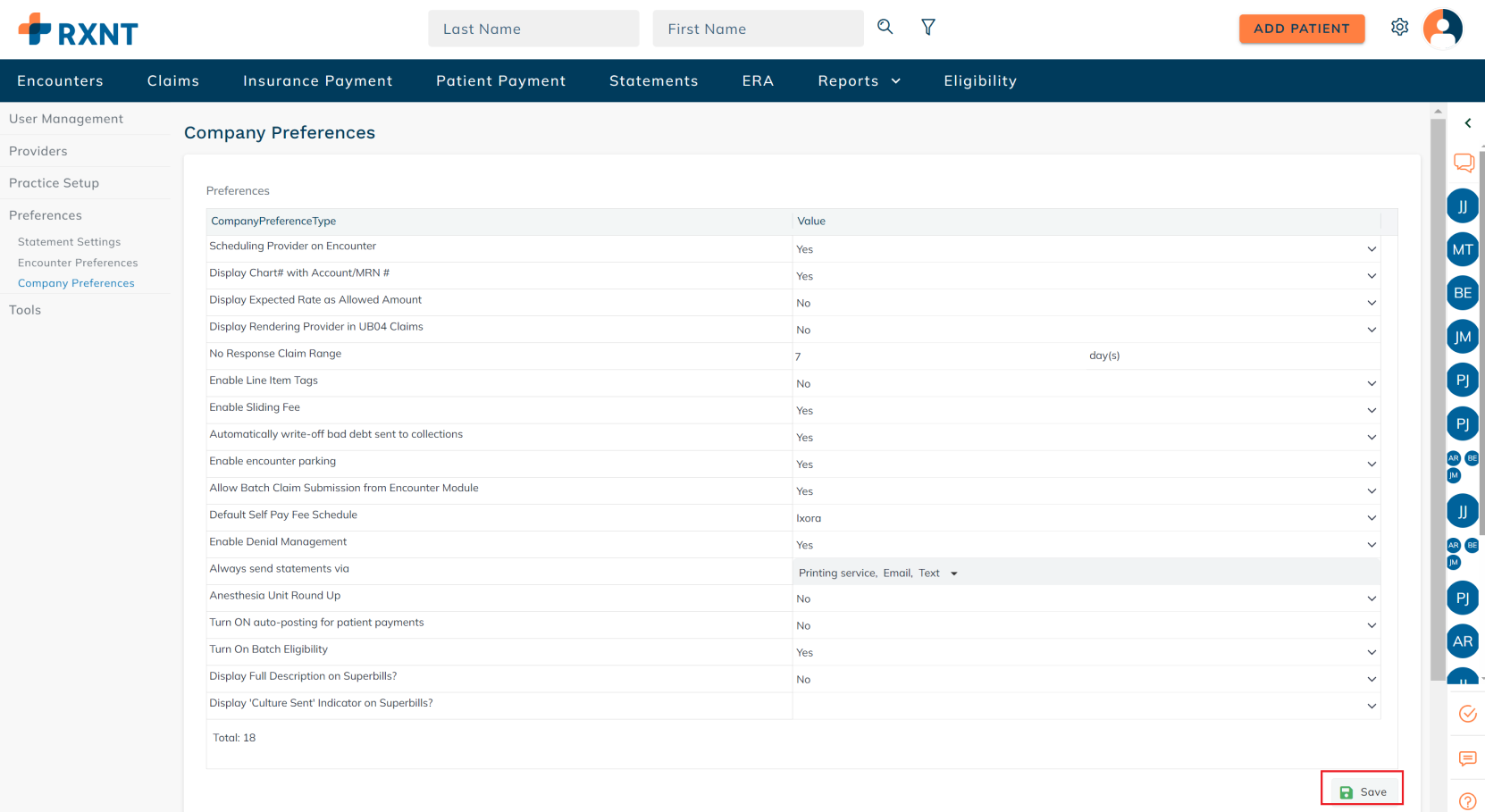
Task: Open the settings gear icon
Action: pos(1399,28)
